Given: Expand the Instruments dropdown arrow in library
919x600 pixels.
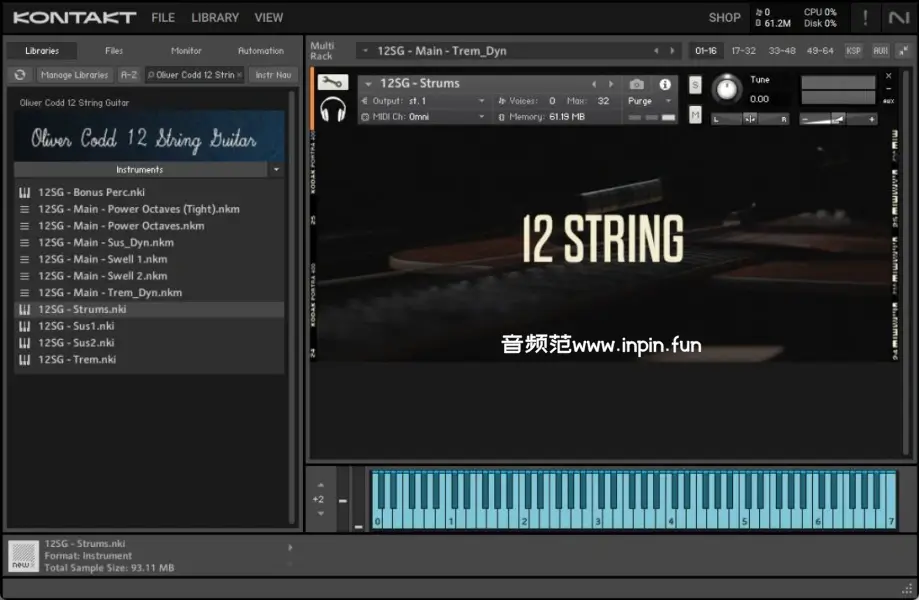Looking at the screenshot, I should point(276,170).
